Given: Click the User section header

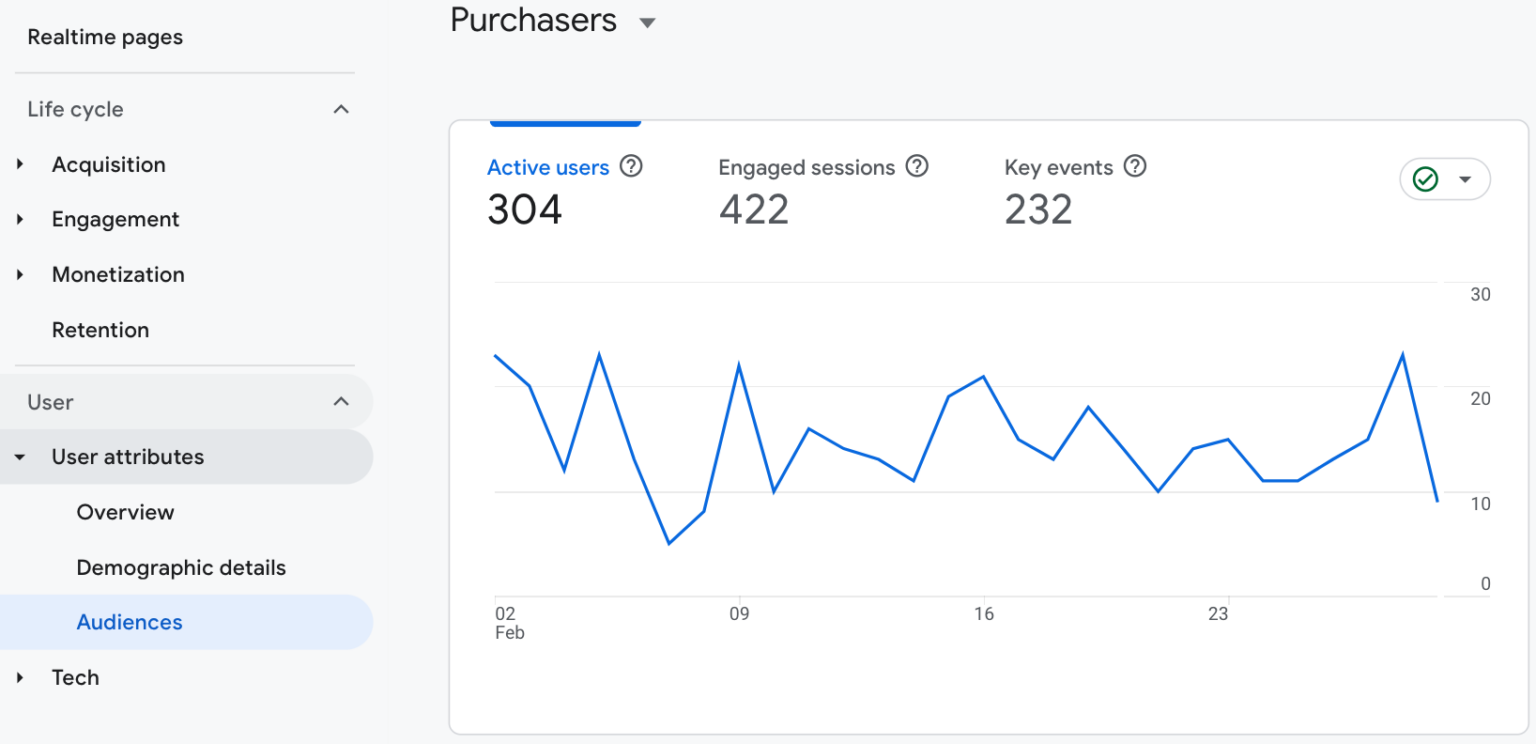Looking at the screenshot, I should 50,401.
